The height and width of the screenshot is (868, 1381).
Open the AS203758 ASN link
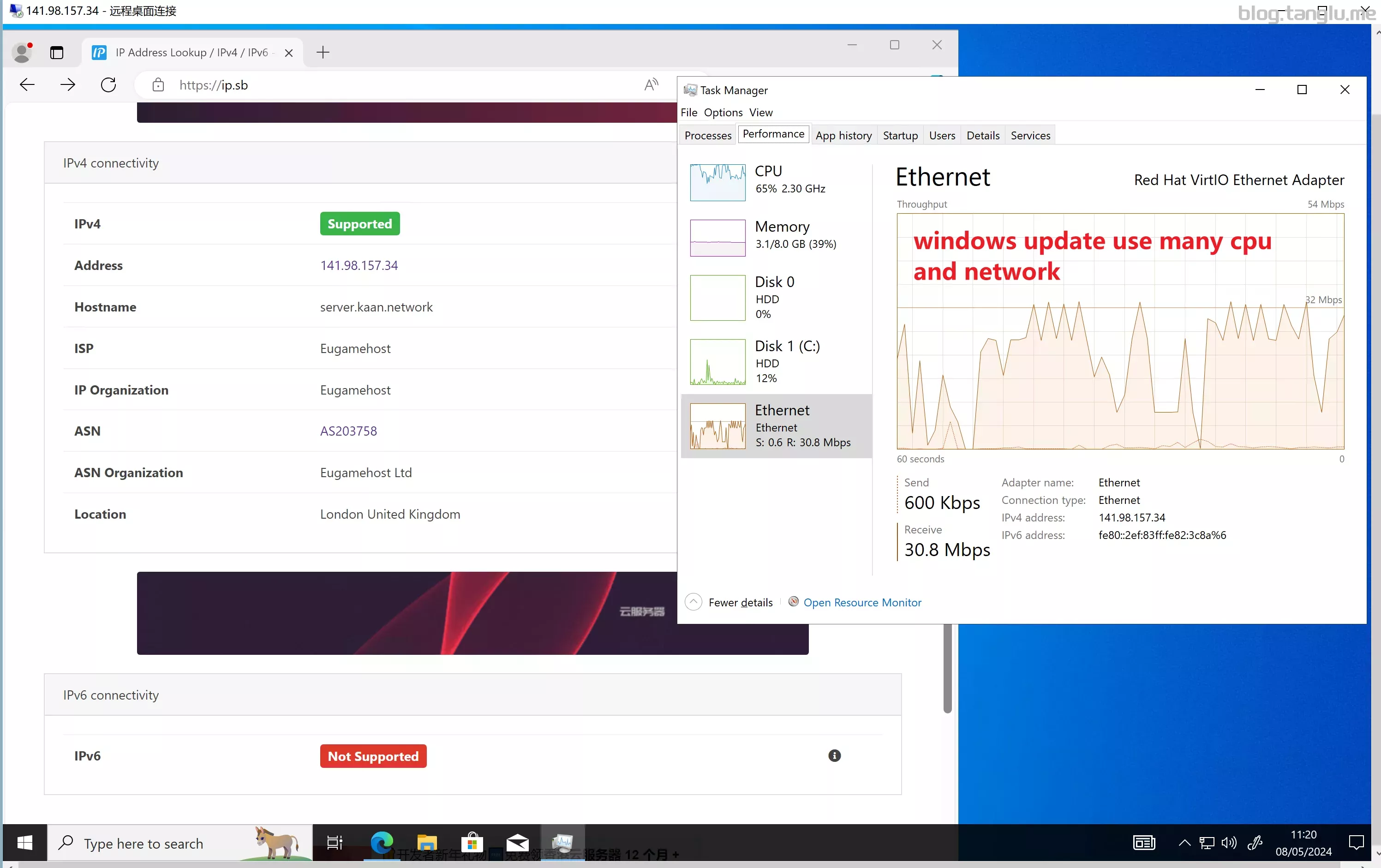pos(348,431)
